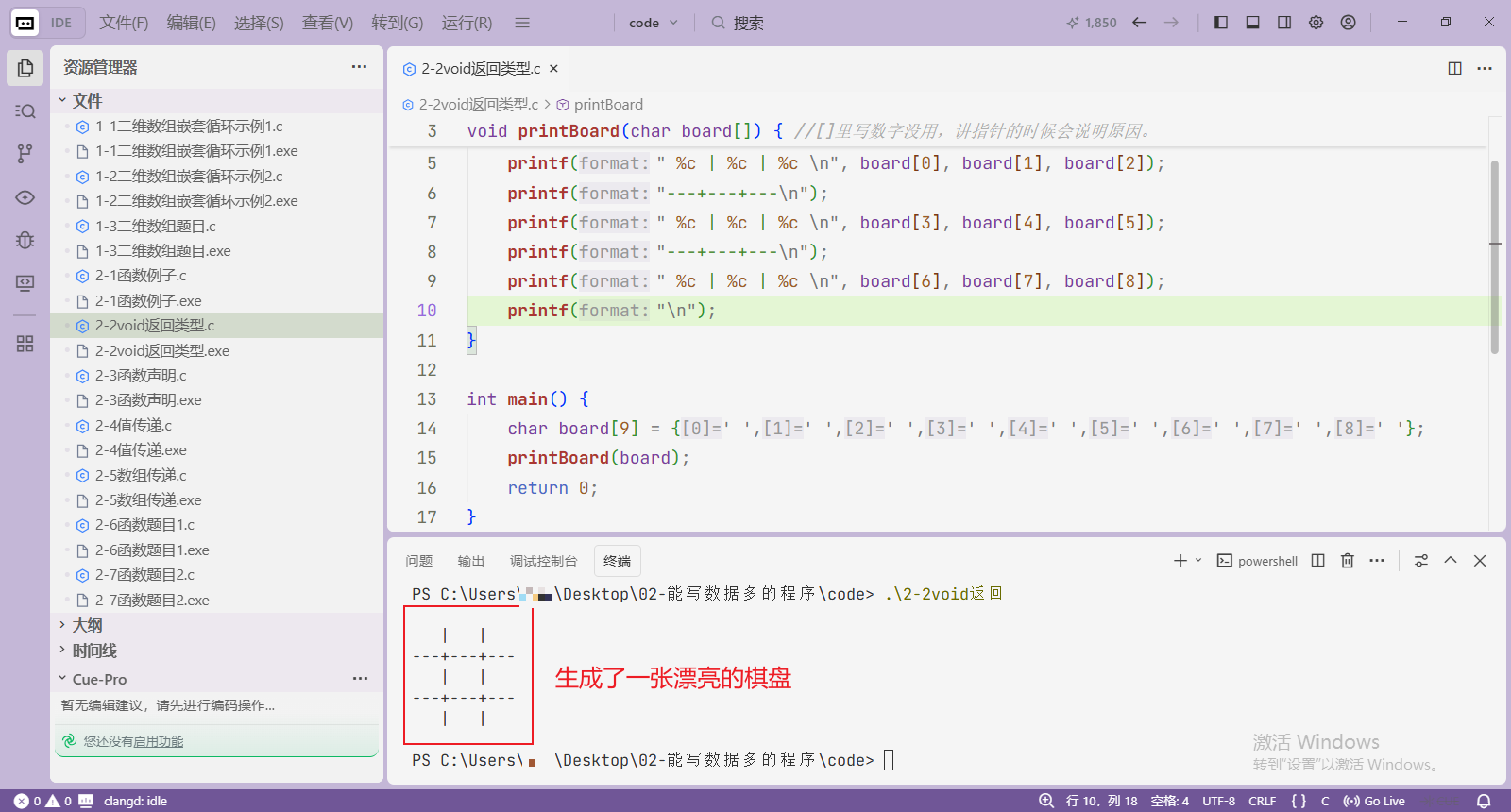Screen dimensions: 1511x812
Task: Toggle the bottom panel layout
Action: (x=1253, y=23)
